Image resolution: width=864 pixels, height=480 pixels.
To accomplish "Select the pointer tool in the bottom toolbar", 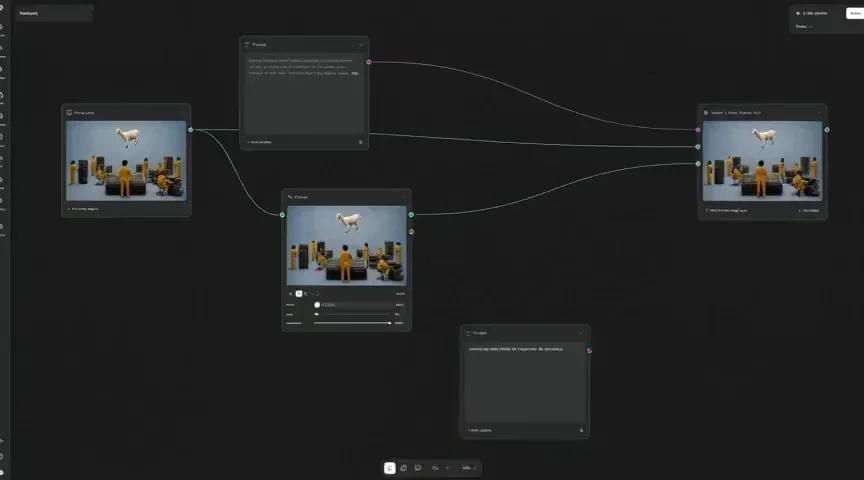I will point(390,468).
